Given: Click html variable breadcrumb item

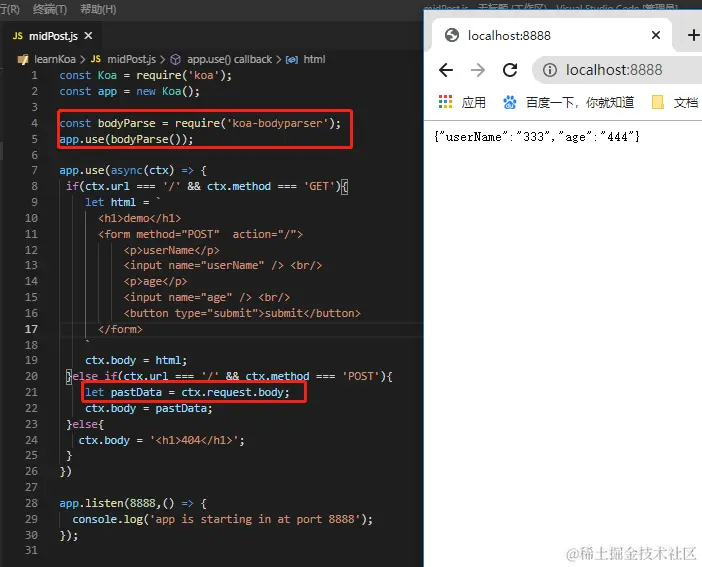Looking at the screenshot, I should click(314, 59).
